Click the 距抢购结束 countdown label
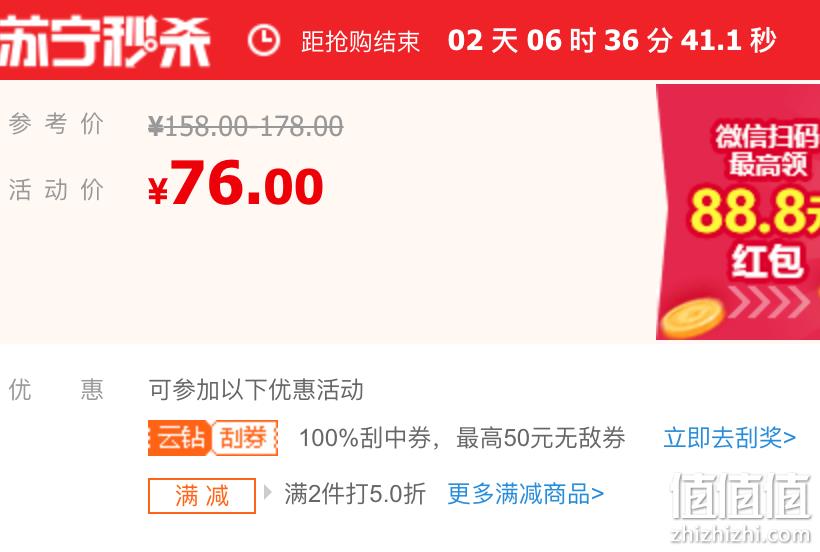The height and width of the screenshot is (552, 820). [360, 41]
